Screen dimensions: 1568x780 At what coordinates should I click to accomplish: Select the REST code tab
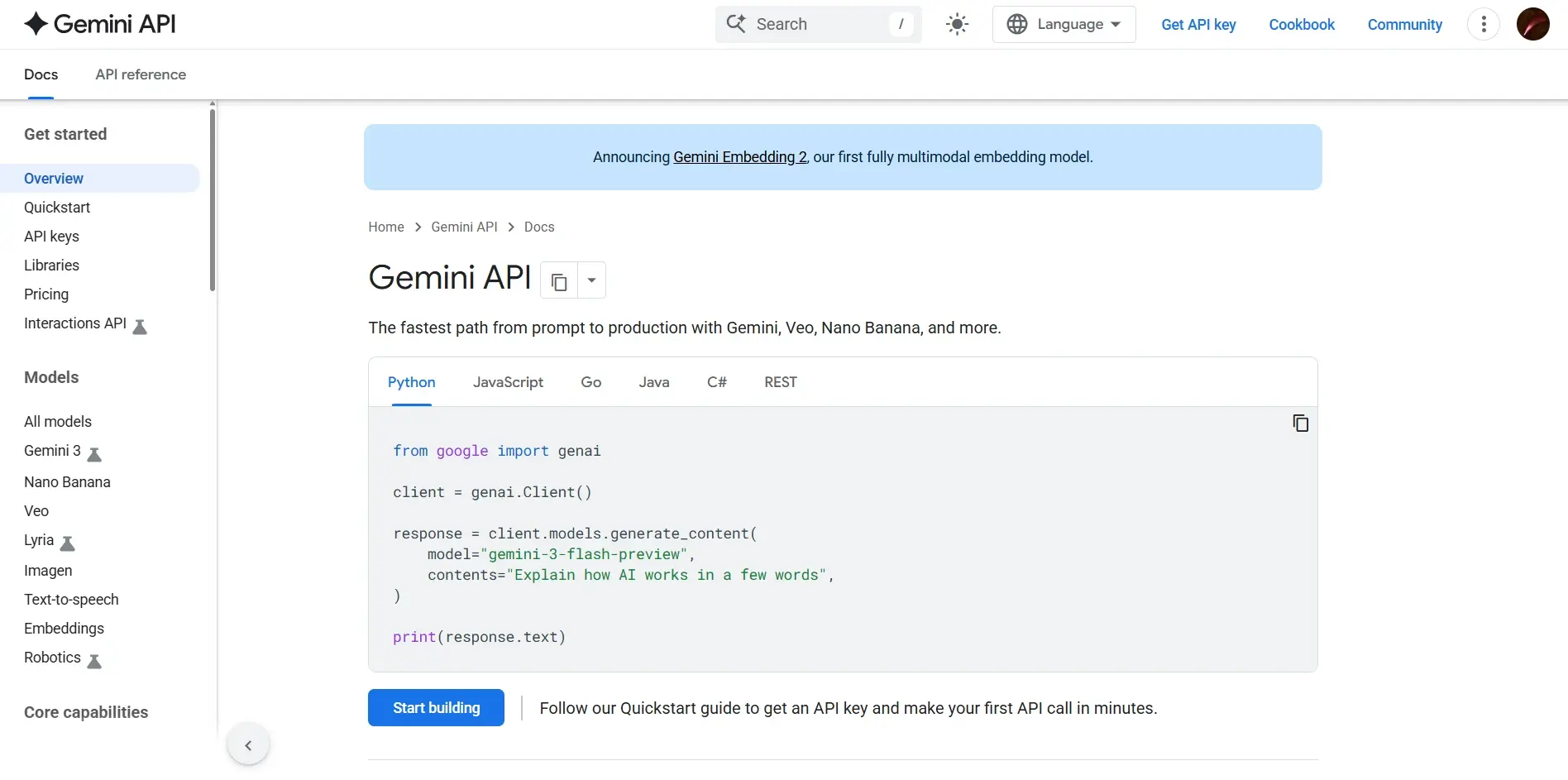click(x=780, y=382)
